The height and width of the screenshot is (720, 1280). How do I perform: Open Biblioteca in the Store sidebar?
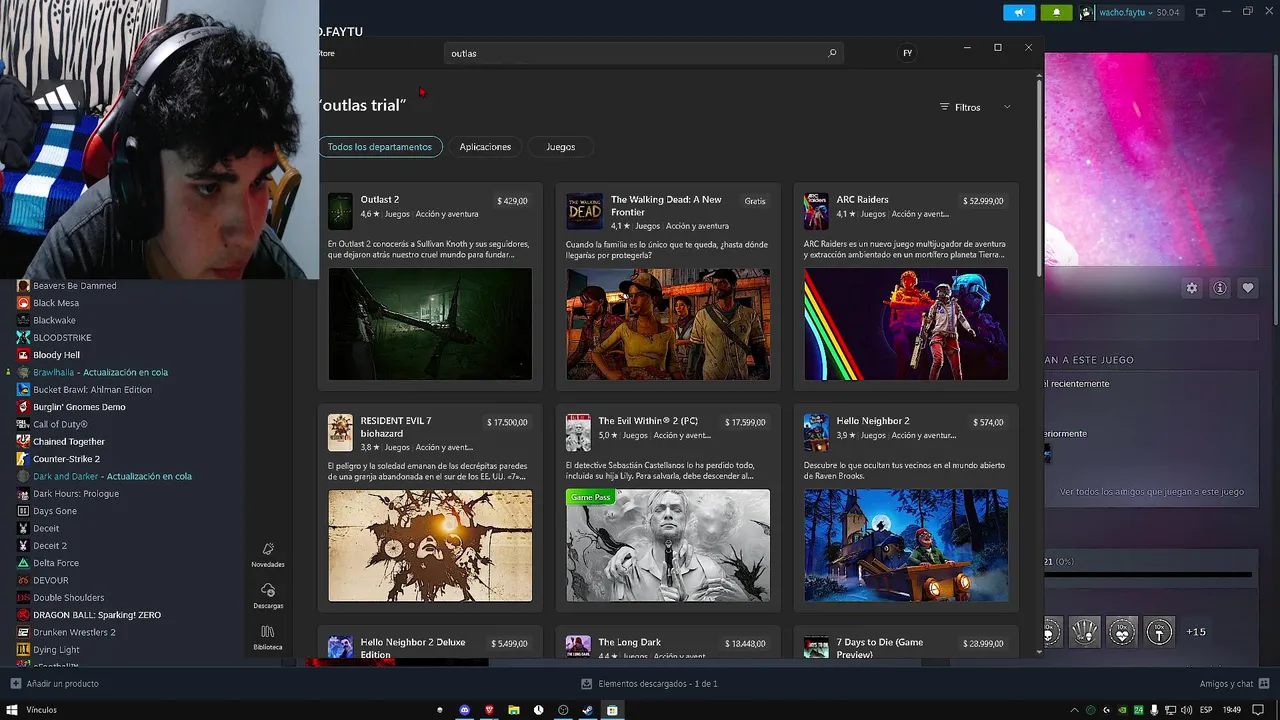[268, 637]
